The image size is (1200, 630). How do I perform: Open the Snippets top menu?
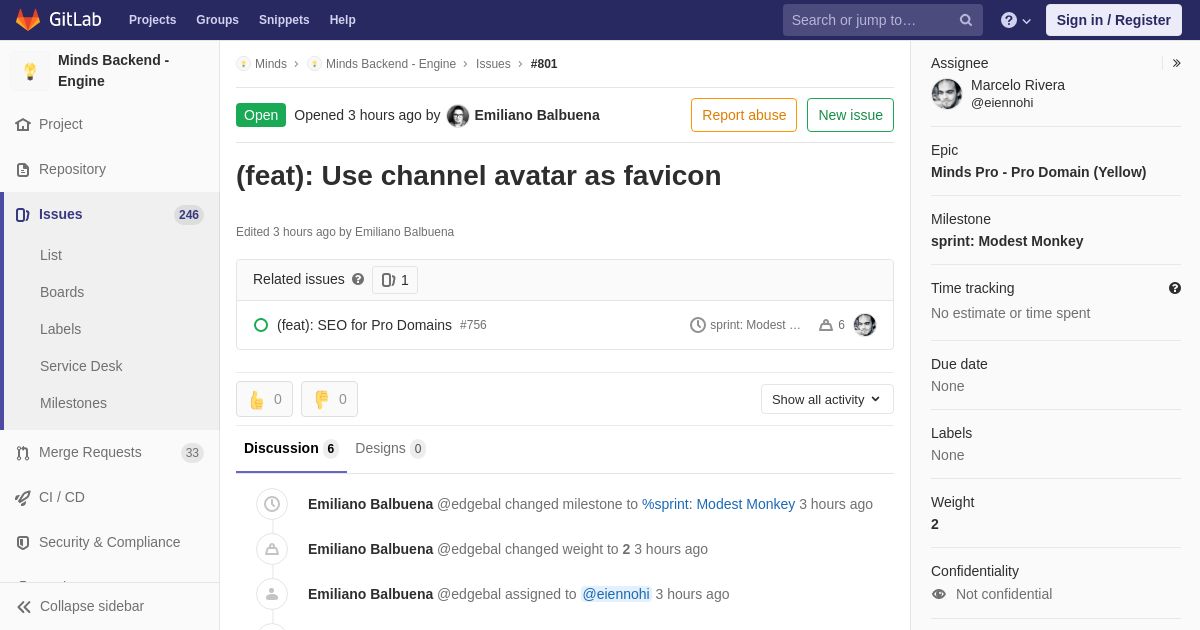284,20
